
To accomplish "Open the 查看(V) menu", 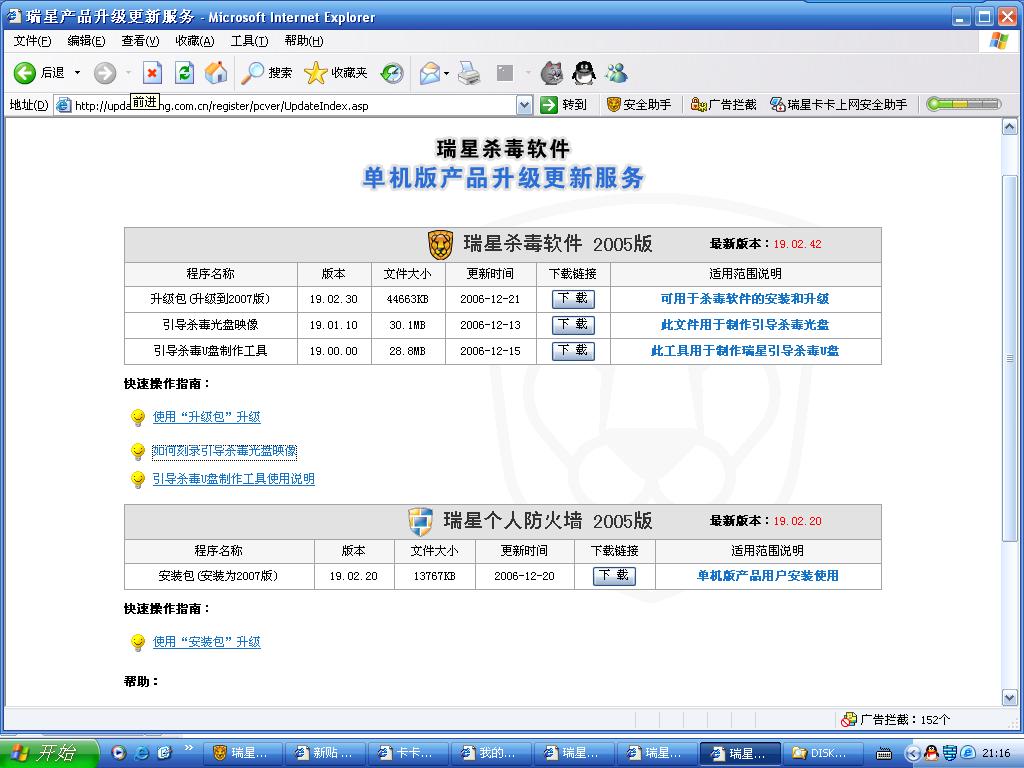I will click(x=140, y=40).
